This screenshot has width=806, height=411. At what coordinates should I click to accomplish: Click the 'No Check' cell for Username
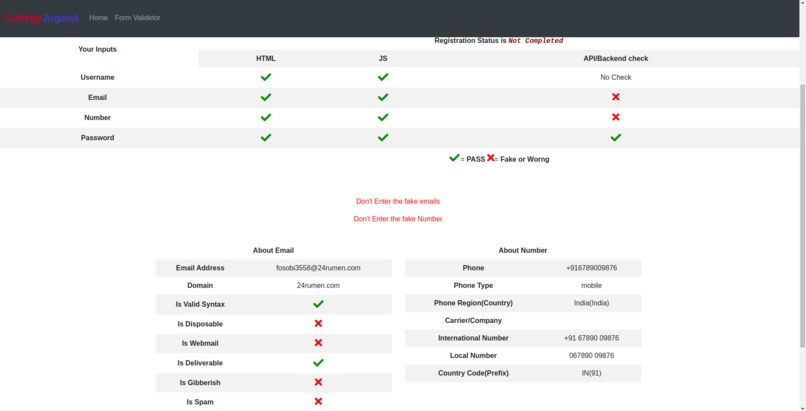616,77
